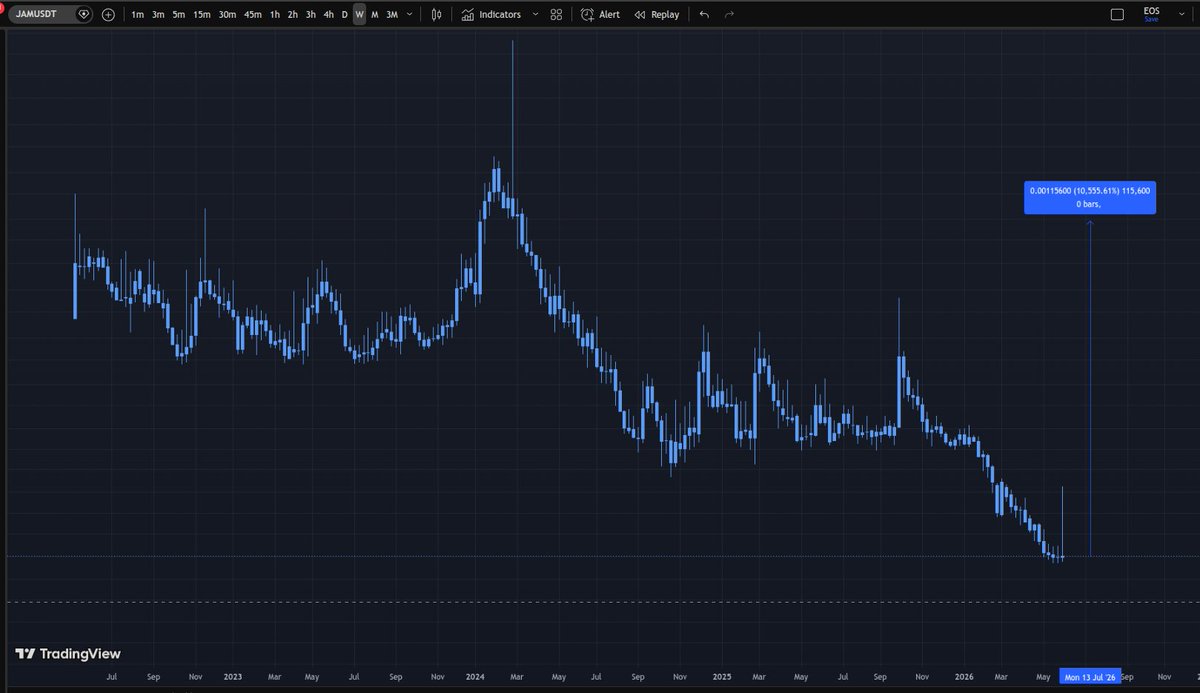This screenshot has width=1200, height=693.
Task: Open the candlestick chart type selector
Action: [436, 15]
